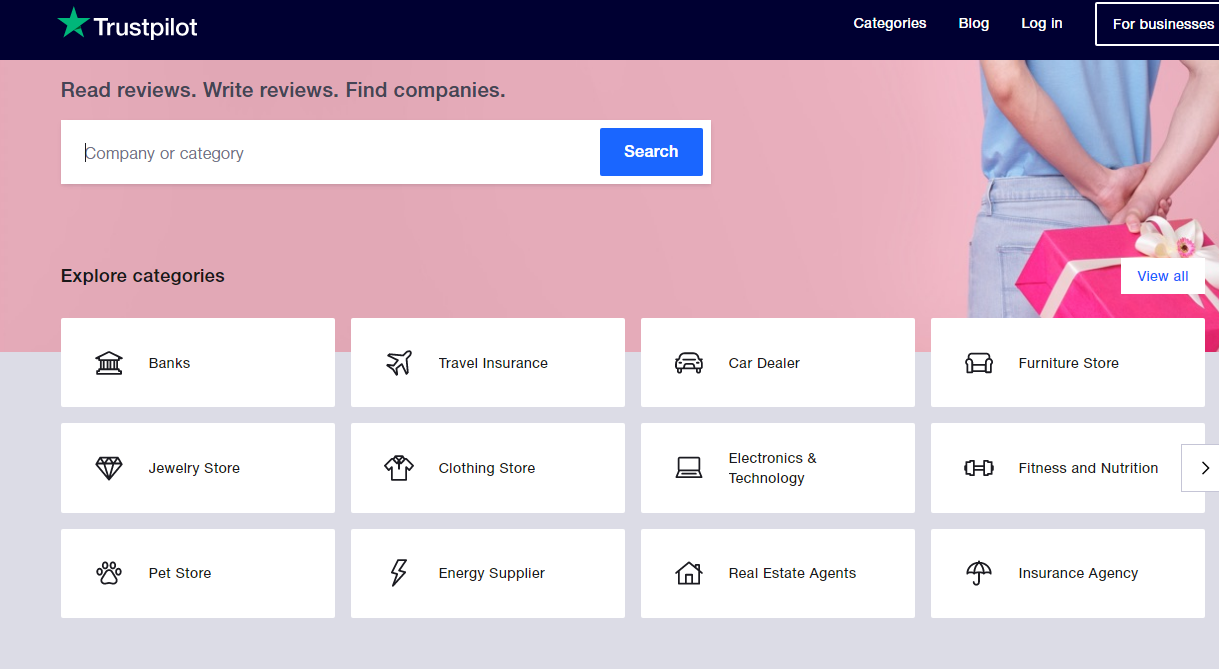
Task: Open the For businesses page
Action: pos(1157,24)
